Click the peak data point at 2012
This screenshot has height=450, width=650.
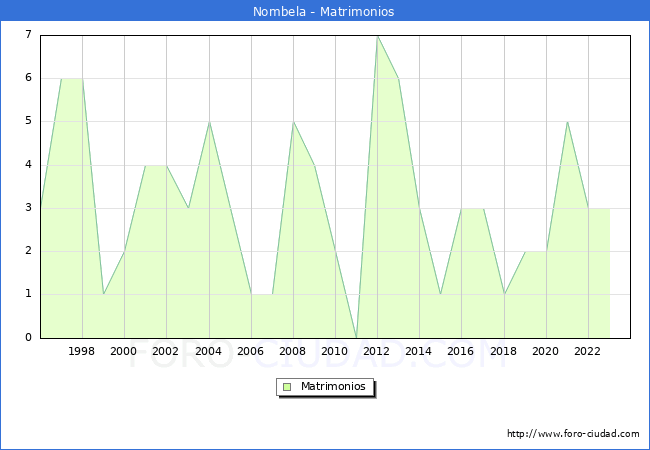[x=377, y=36]
